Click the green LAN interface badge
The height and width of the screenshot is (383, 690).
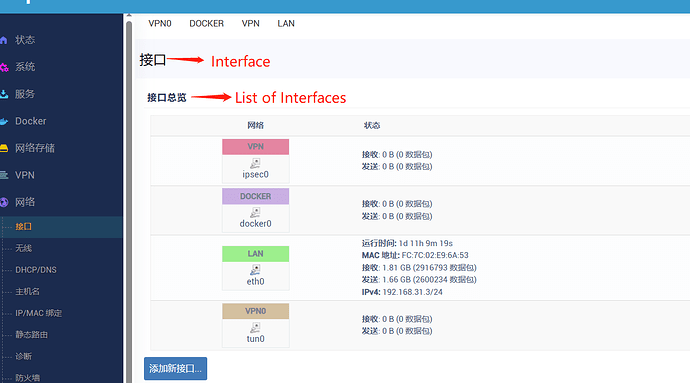(x=255, y=254)
